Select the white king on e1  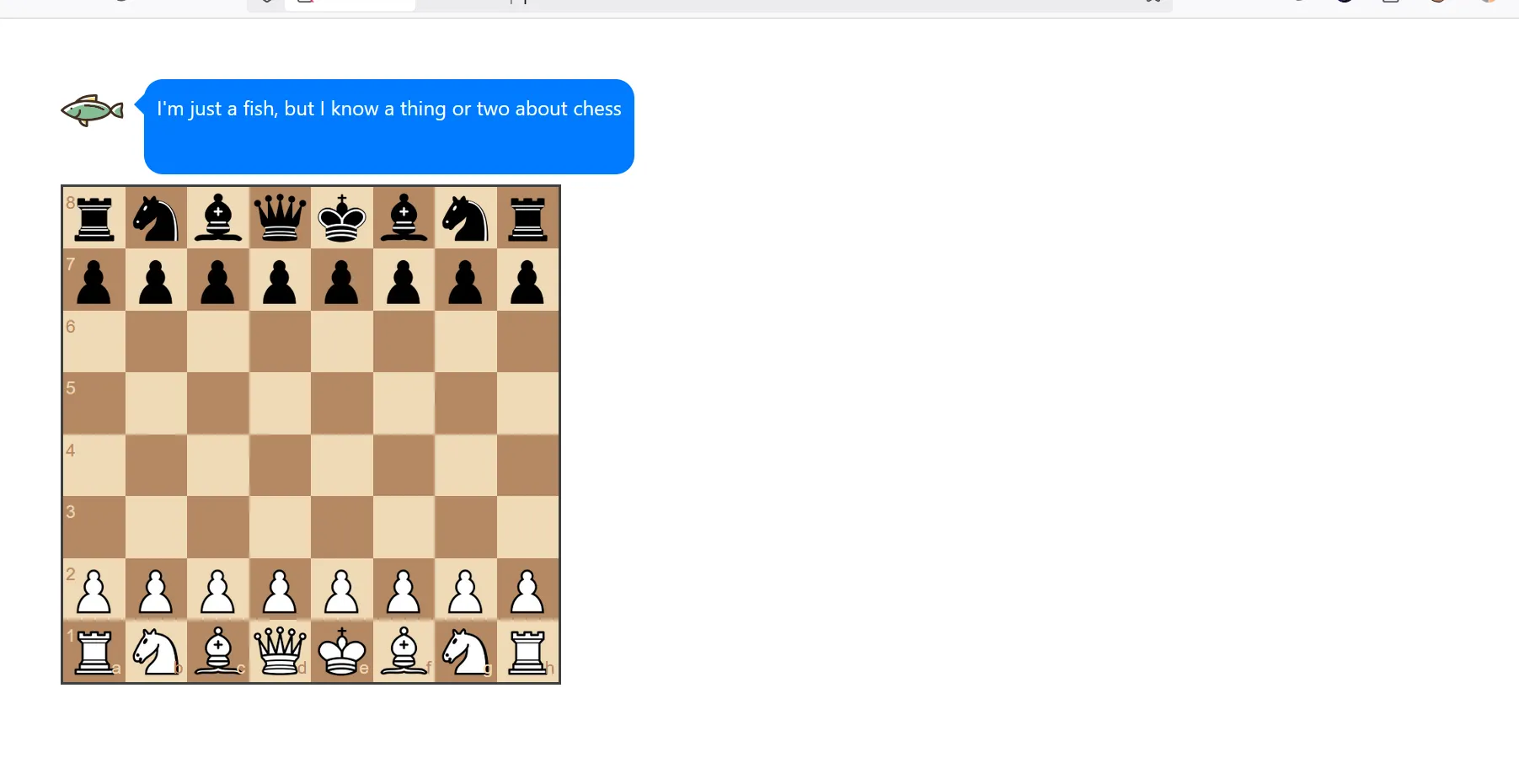point(342,652)
